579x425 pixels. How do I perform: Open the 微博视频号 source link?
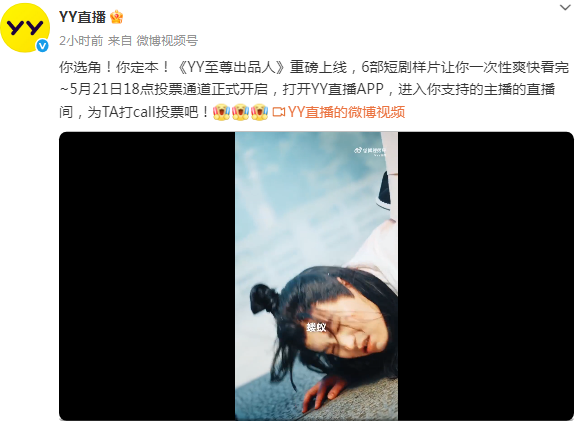167,41
